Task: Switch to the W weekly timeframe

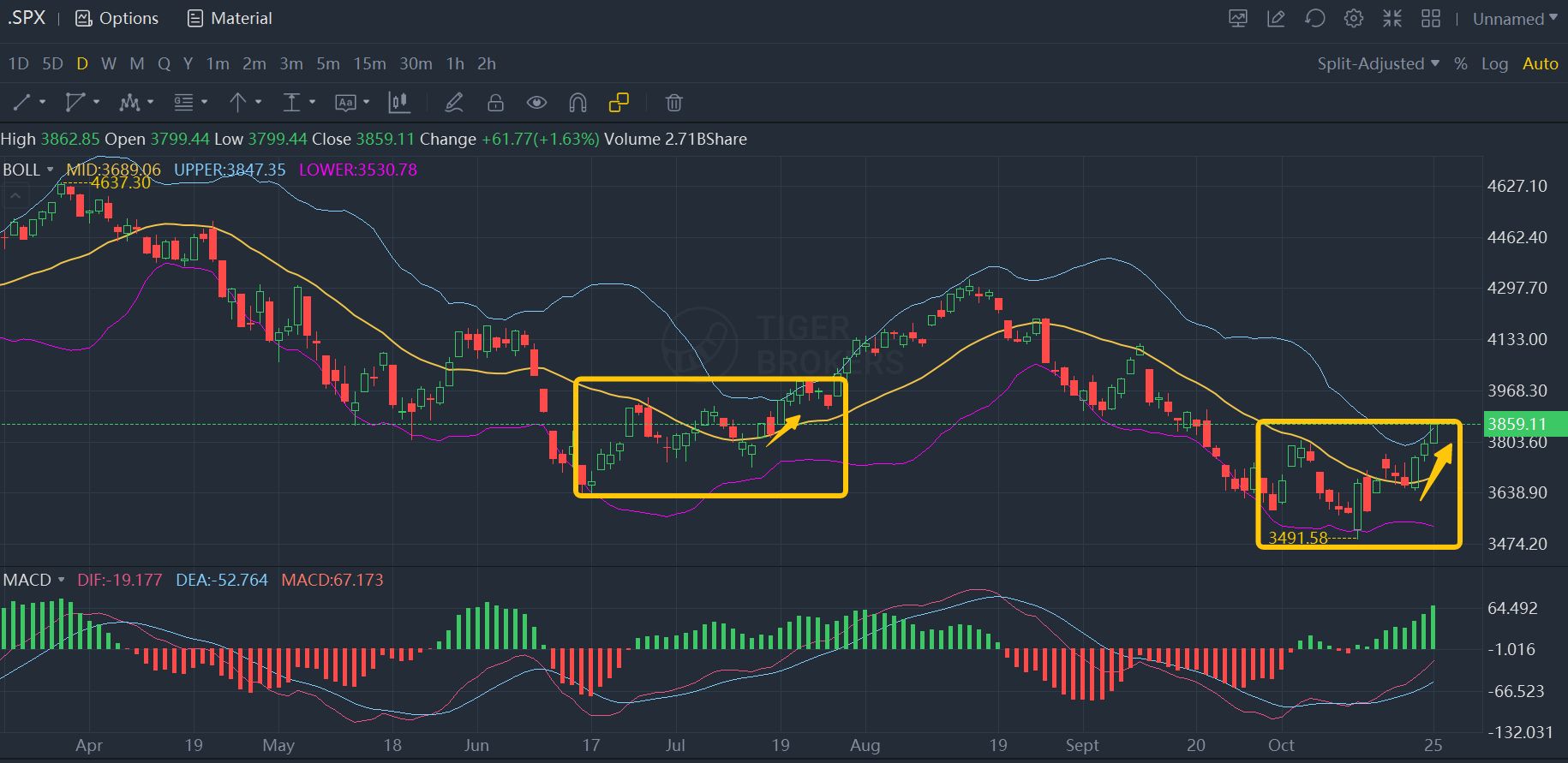Action: tap(108, 63)
